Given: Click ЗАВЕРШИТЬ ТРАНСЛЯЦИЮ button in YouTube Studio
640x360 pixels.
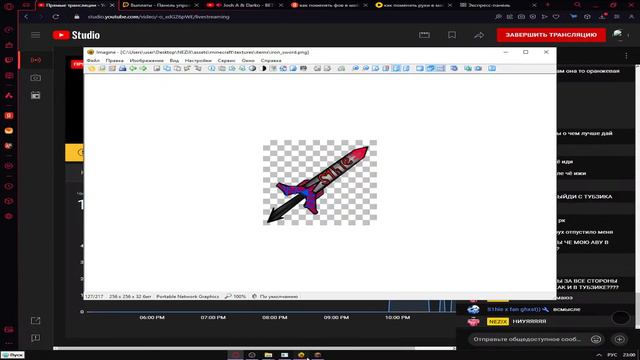Looking at the screenshot, I should point(551,35).
